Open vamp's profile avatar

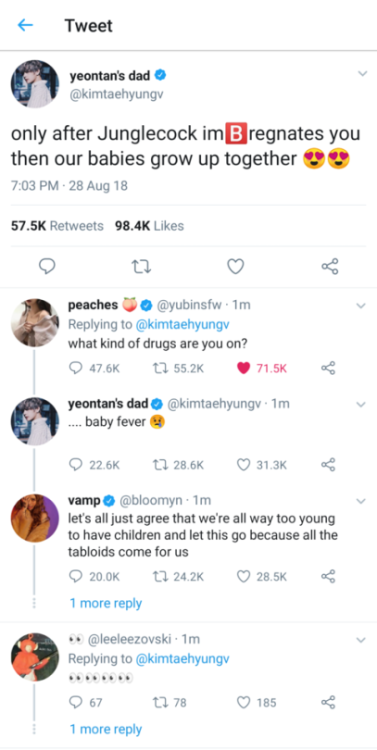(x=35, y=518)
